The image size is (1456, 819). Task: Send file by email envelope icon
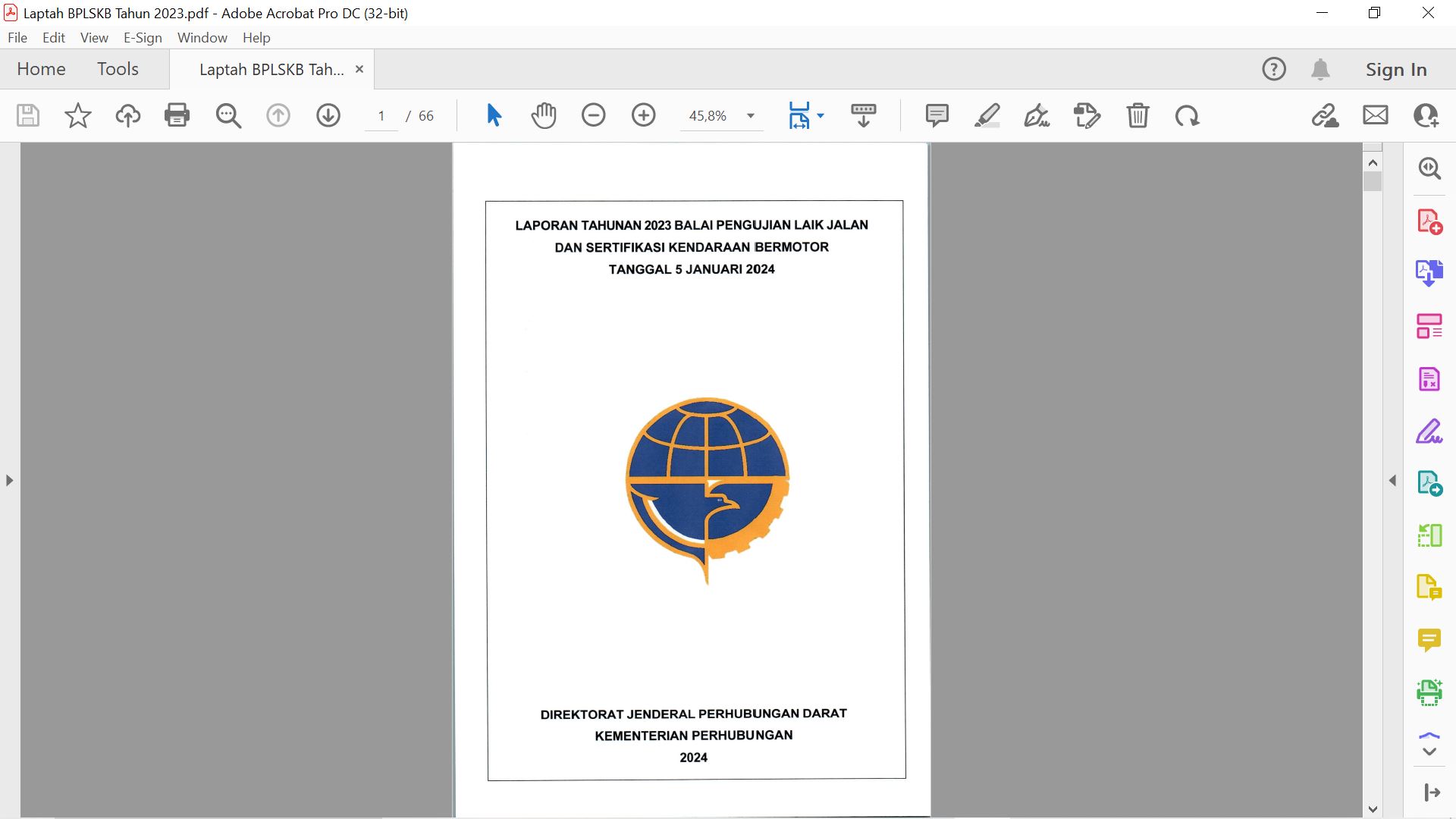(x=1375, y=115)
